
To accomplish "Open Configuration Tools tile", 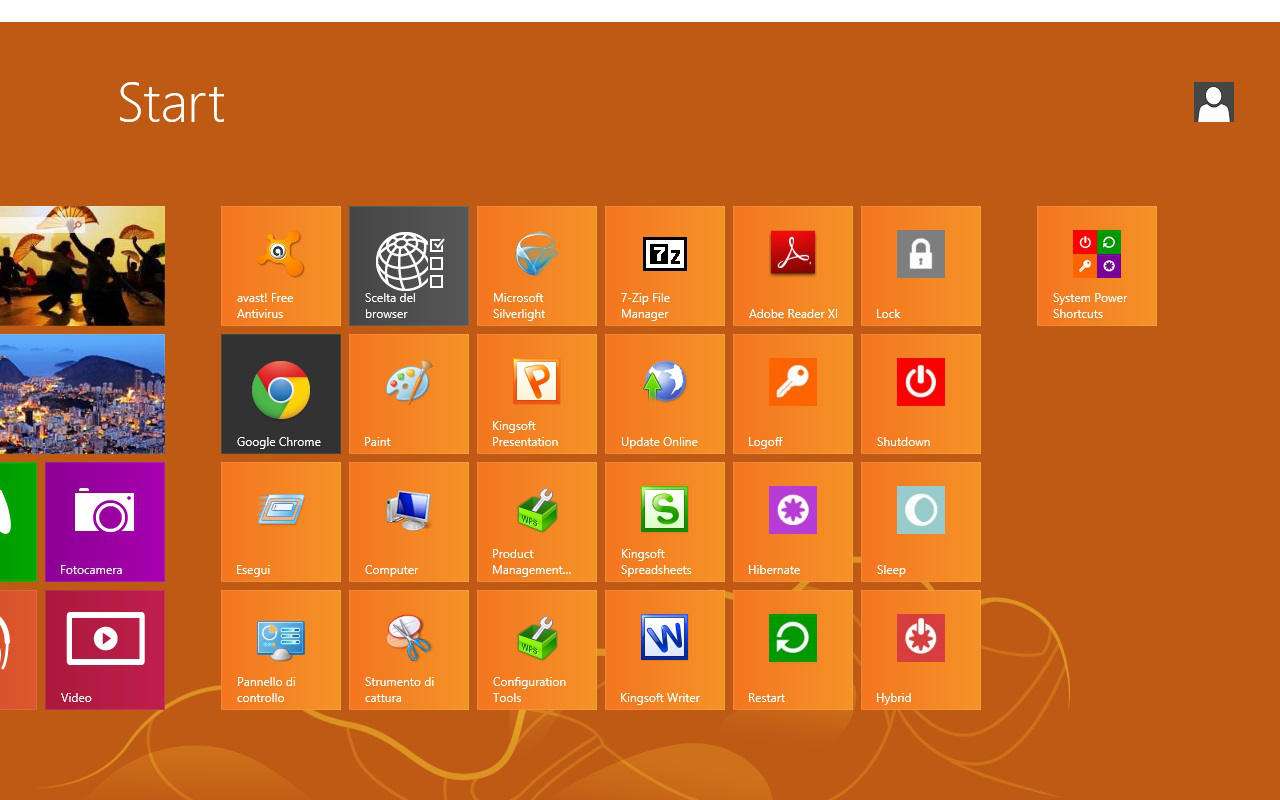I will click(537, 650).
